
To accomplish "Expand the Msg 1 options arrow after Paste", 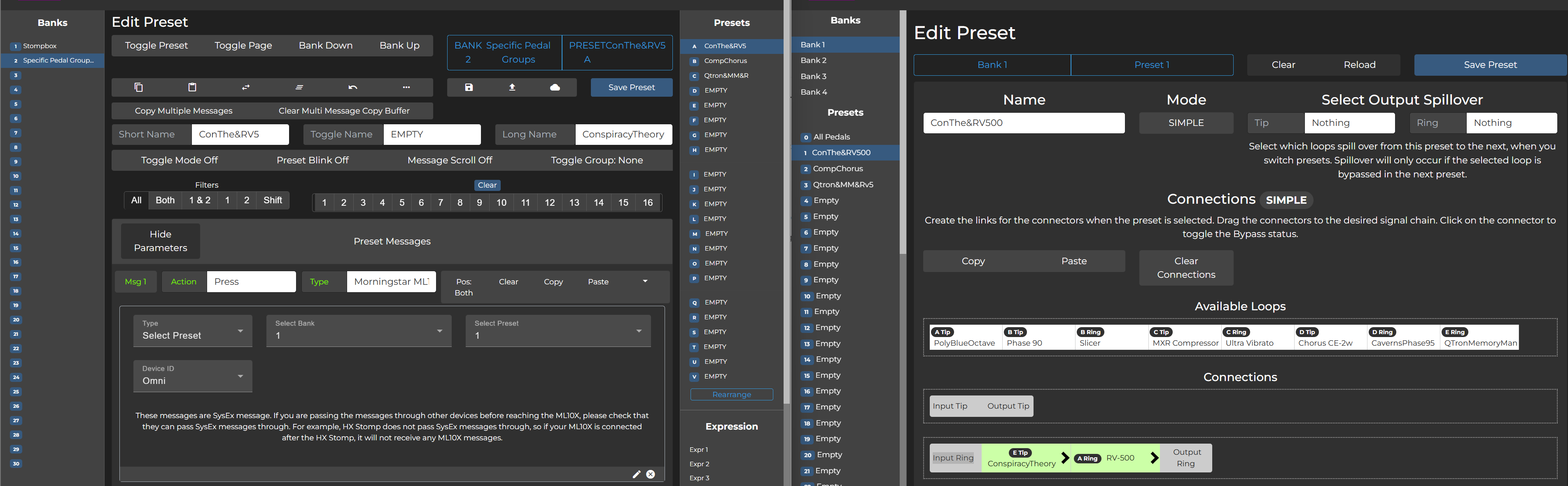I will [644, 281].
